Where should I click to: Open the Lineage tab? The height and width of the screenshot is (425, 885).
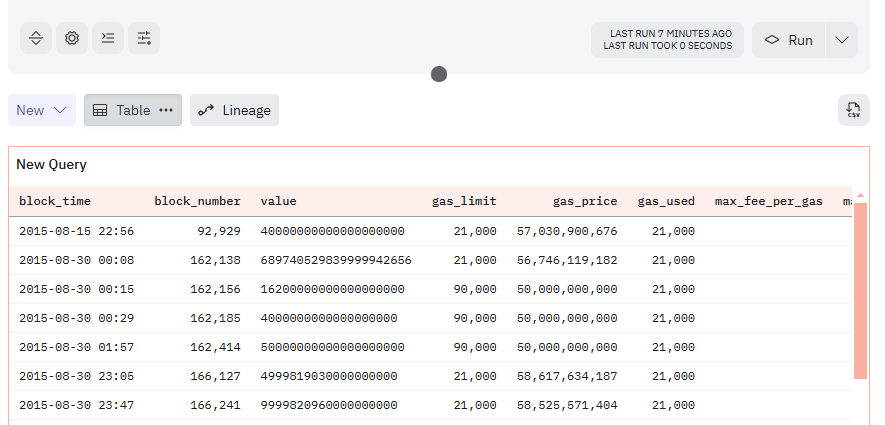234,110
